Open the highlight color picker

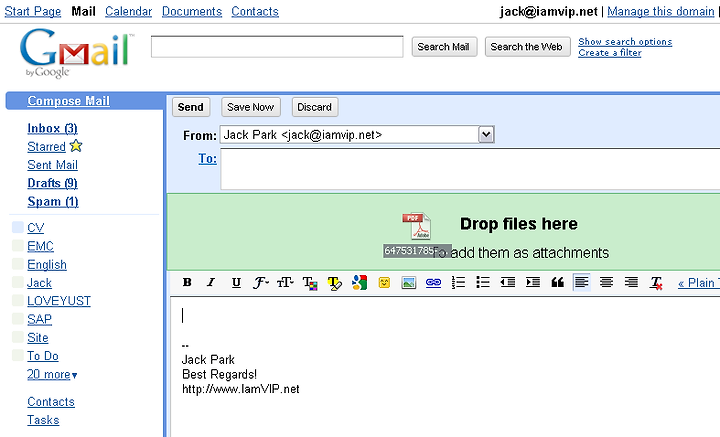click(x=335, y=283)
